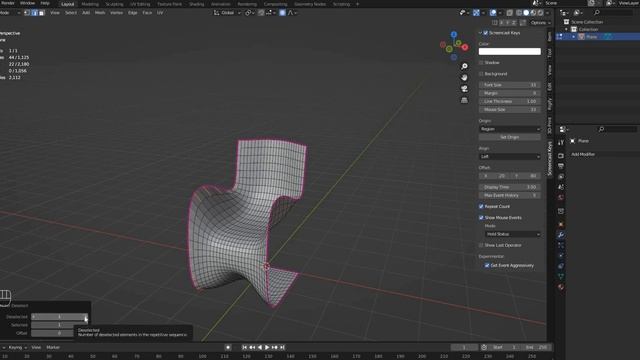Toggle X-ray icon in viewport header

pos(510,13)
